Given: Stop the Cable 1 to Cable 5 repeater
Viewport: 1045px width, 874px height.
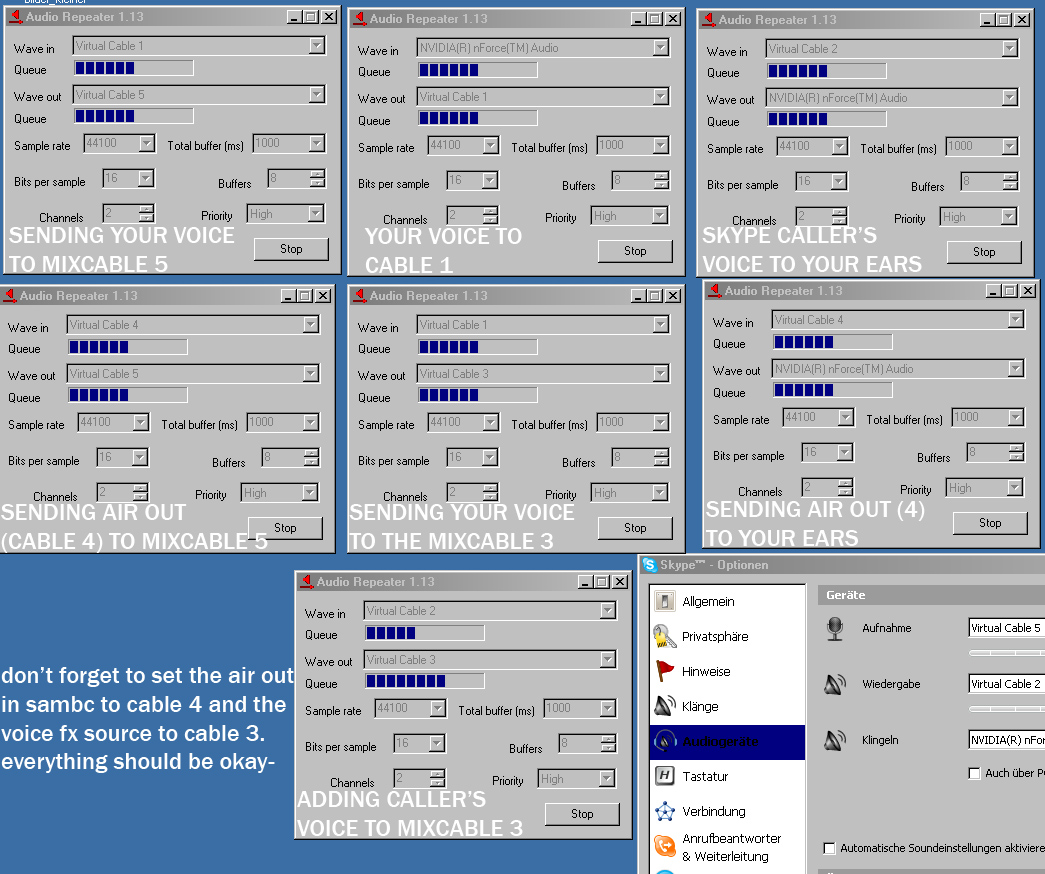Looking at the screenshot, I should coord(291,249).
